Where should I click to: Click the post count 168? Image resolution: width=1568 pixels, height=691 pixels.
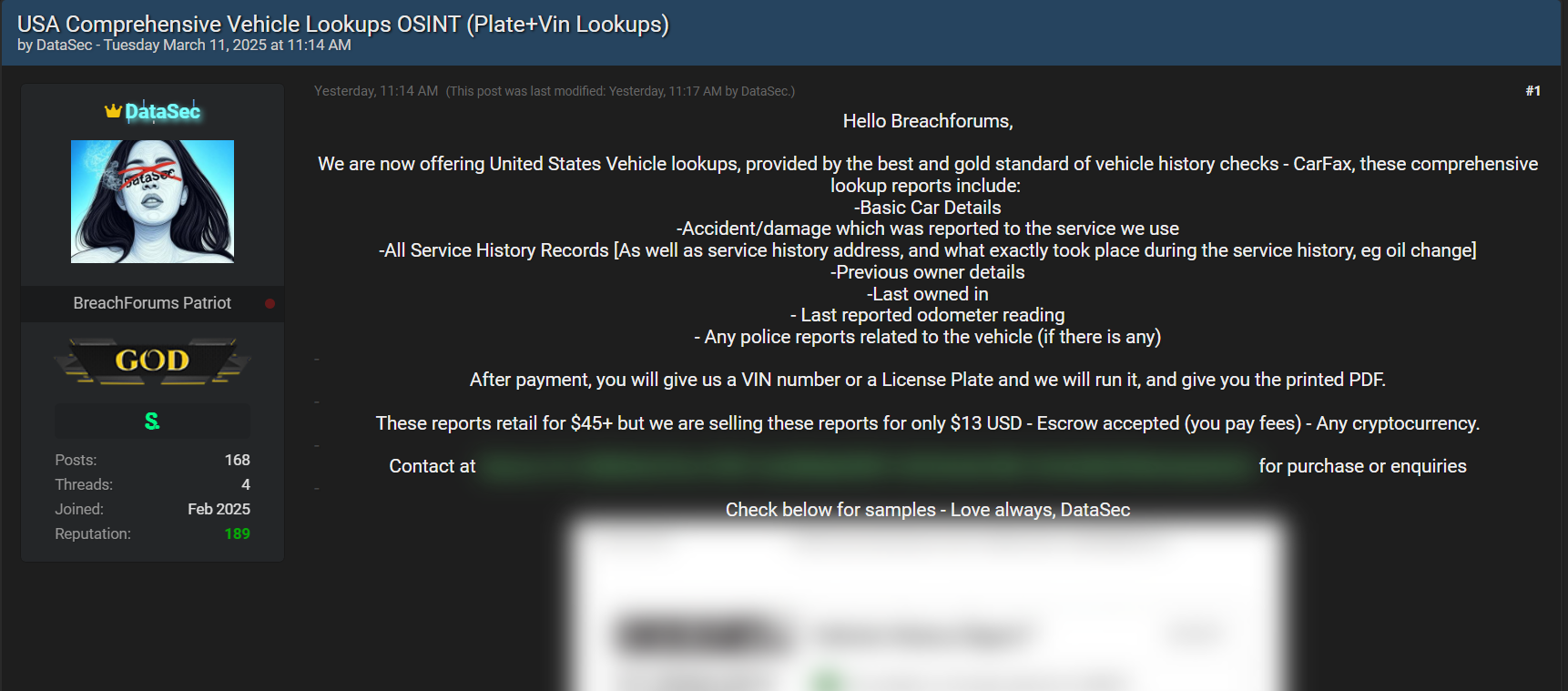[237, 460]
